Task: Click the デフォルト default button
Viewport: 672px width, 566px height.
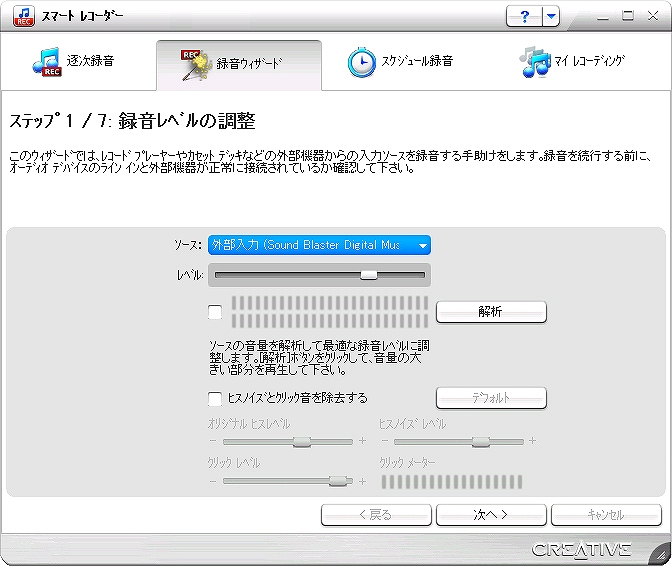Action: tap(491, 398)
